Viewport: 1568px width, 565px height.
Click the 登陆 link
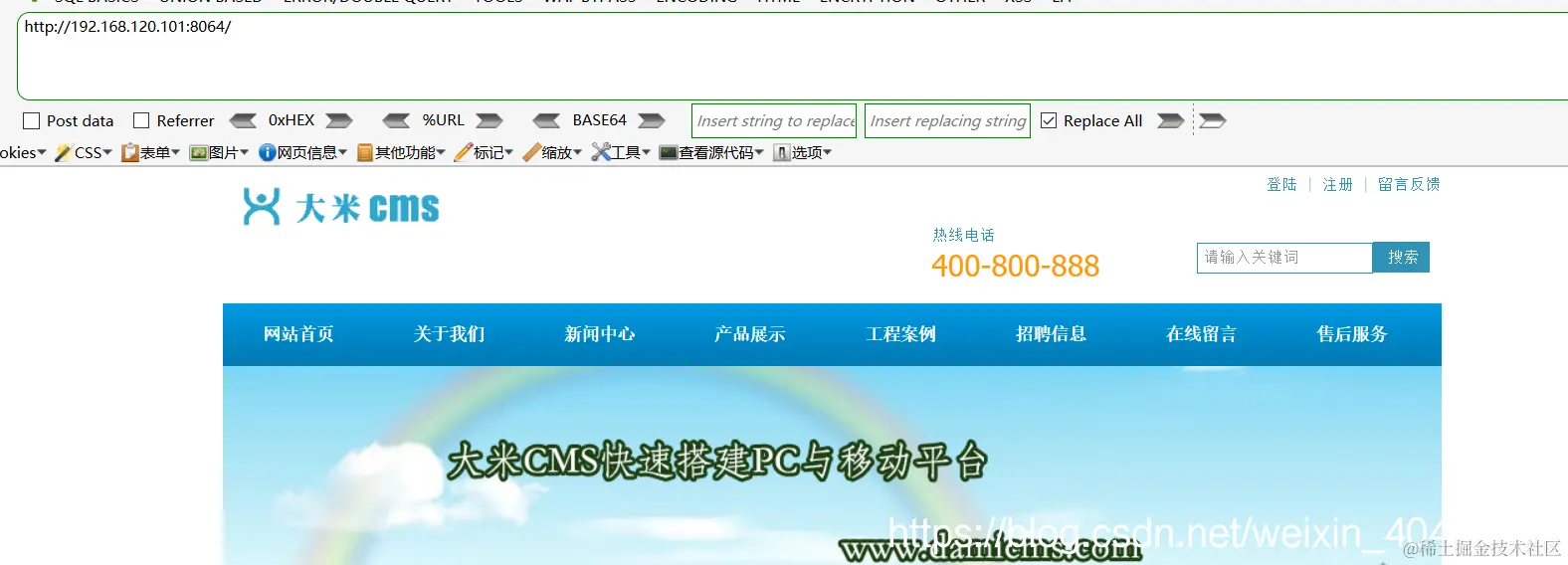[x=1281, y=184]
